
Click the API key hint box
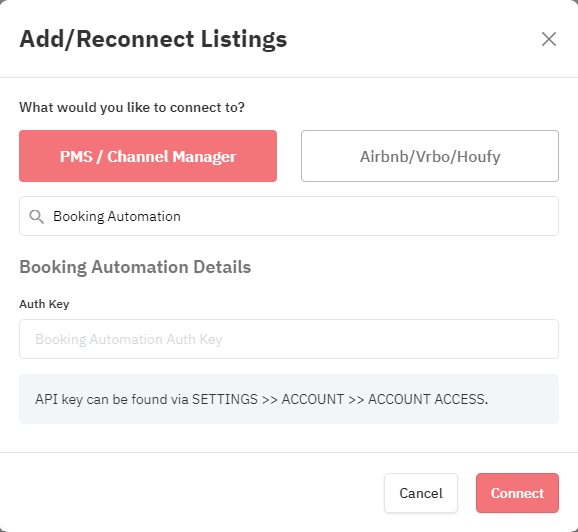pos(289,399)
